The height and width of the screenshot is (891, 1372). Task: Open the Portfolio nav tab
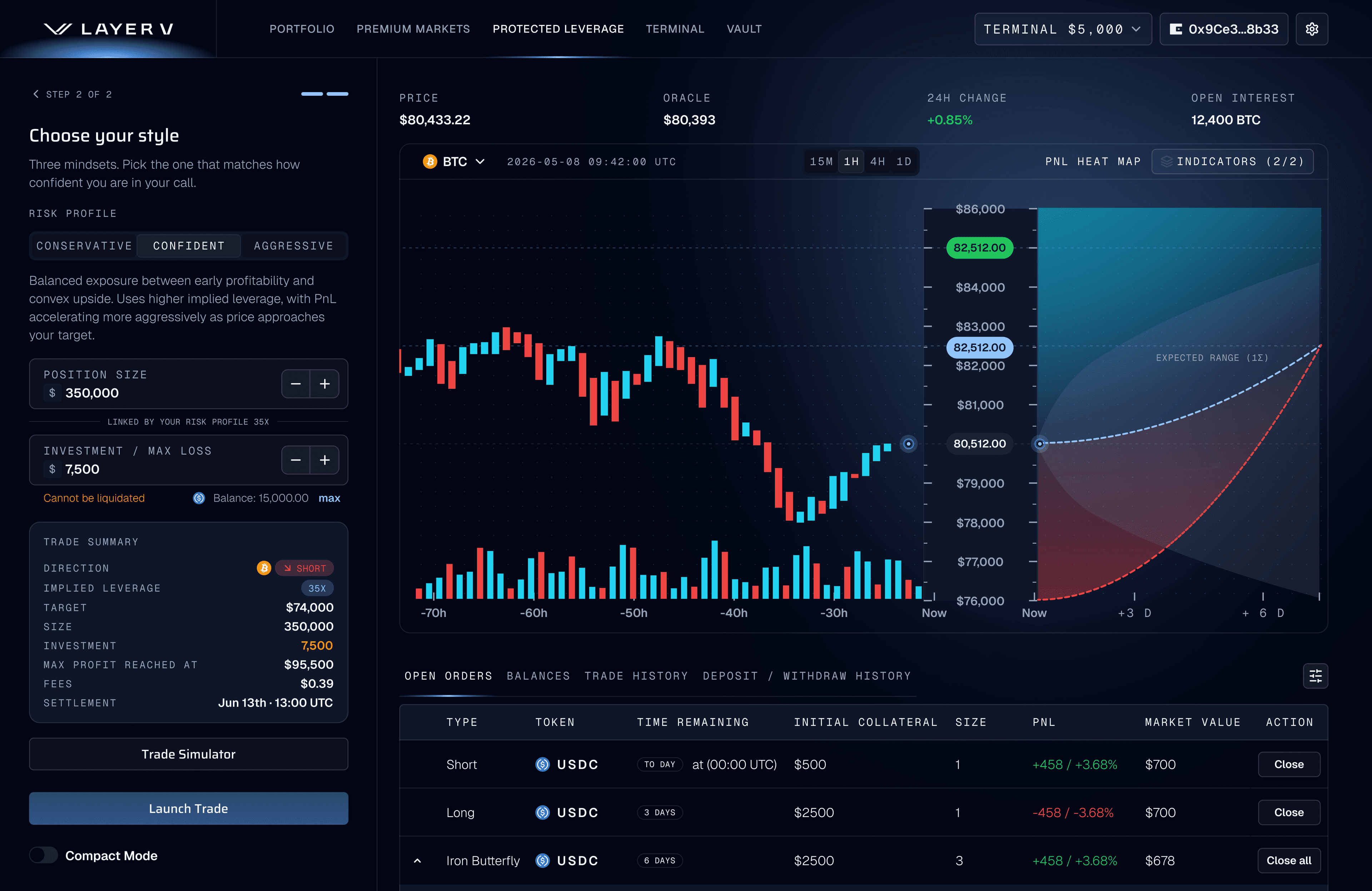302,29
